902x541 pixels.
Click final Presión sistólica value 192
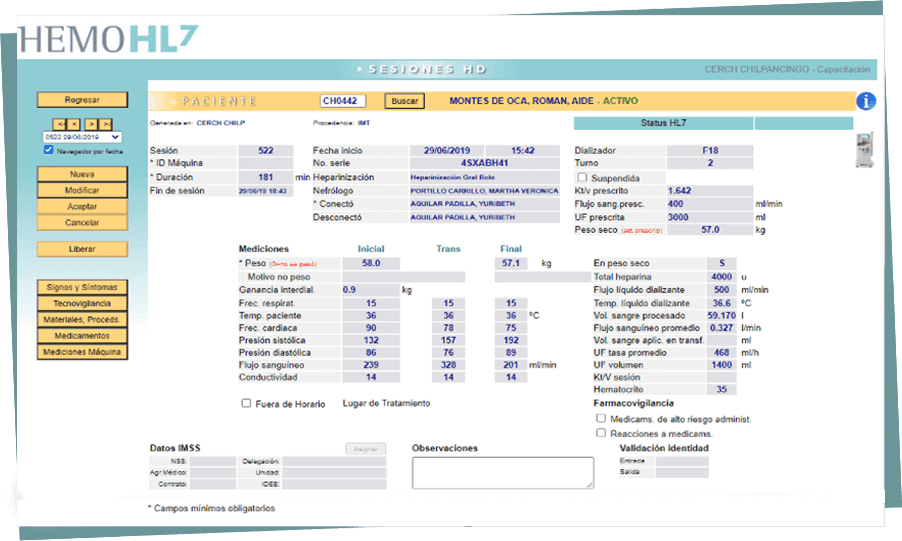pos(511,340)
